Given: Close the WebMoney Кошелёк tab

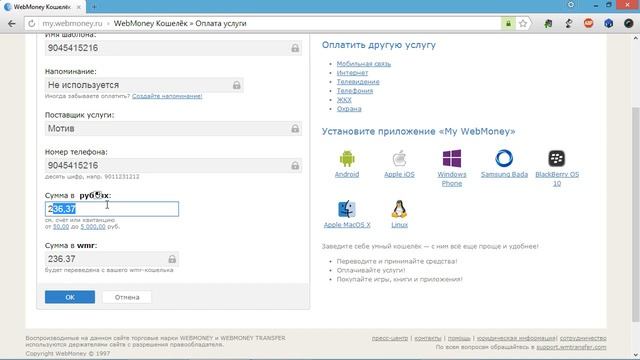Looking at the screenshot, I should pos(79,7).
